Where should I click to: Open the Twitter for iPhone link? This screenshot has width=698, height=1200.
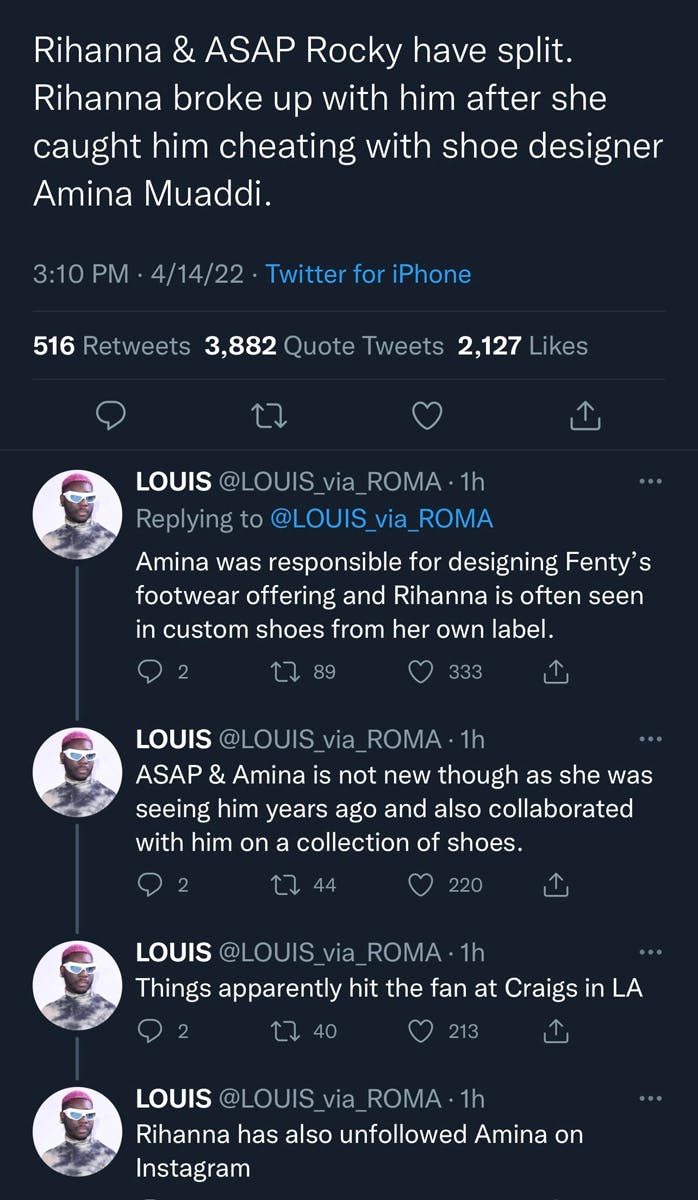coord(368,273)
